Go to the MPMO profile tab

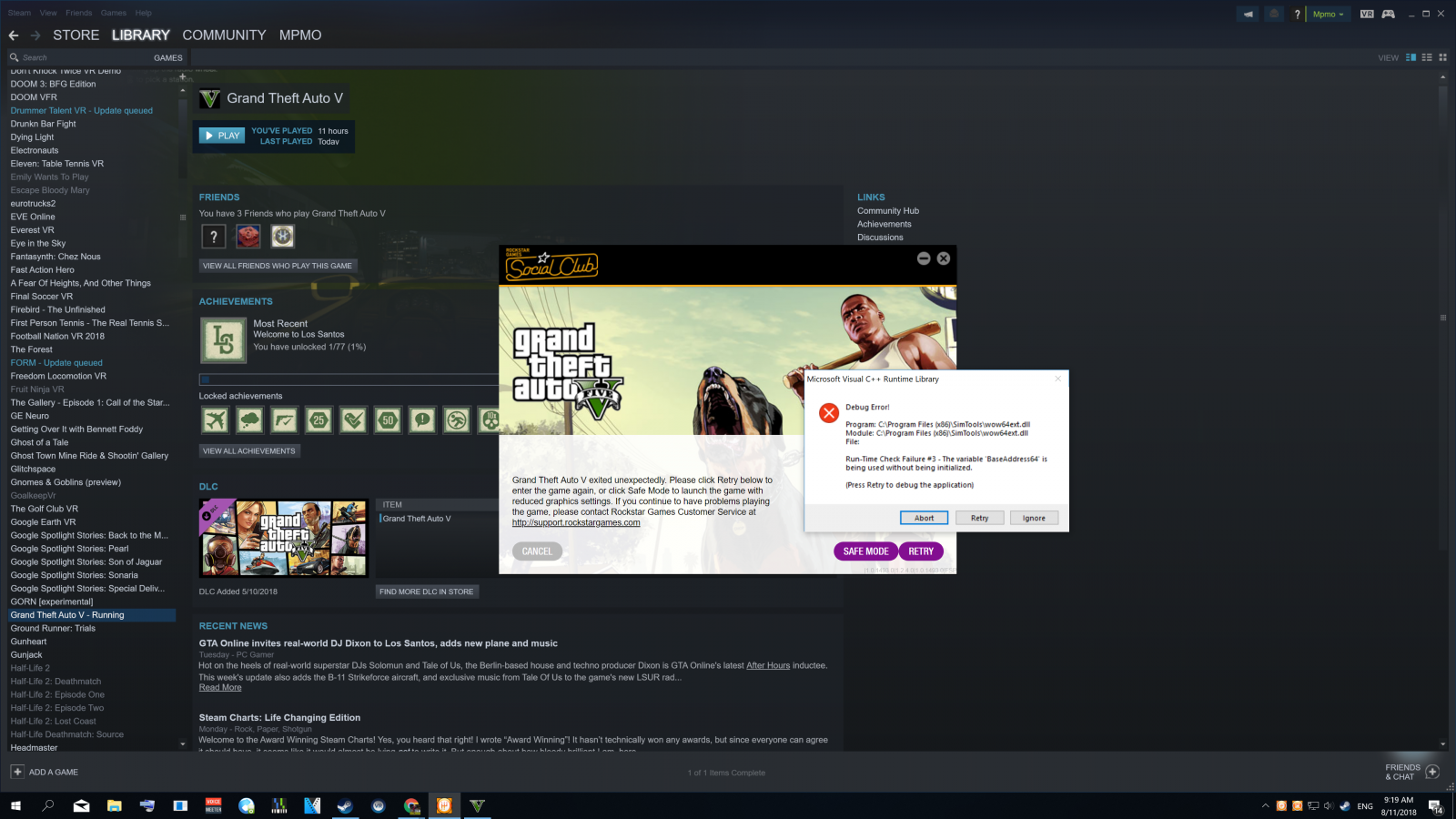[x=300, y=35]
